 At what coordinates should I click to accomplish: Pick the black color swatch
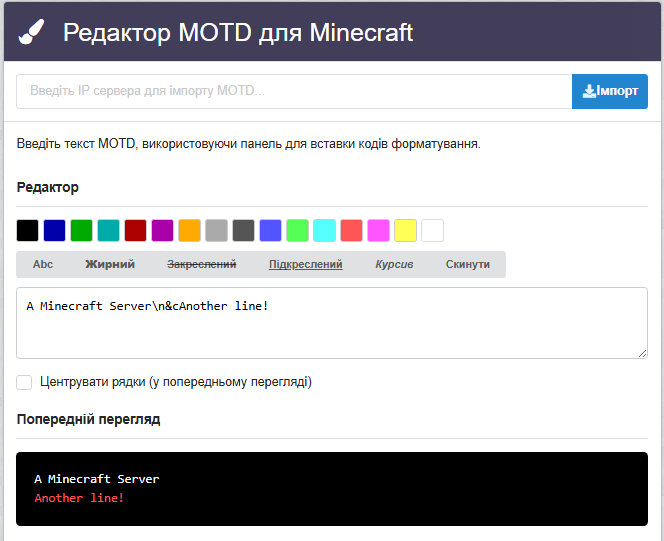tap(28, 231)
